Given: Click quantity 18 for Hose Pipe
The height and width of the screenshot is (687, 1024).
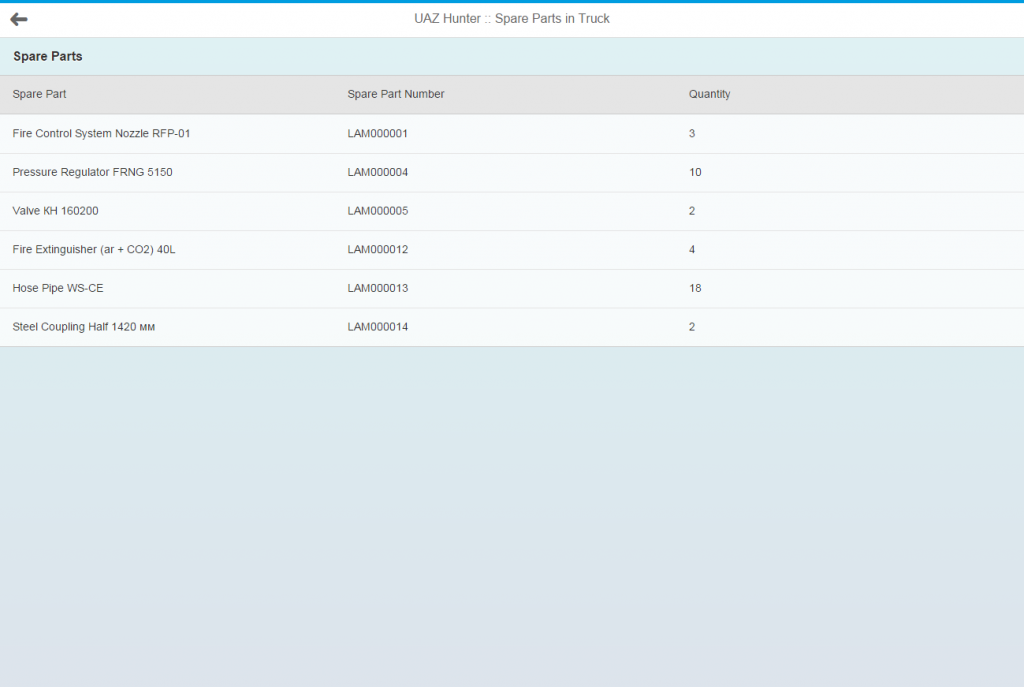Looking at the screenshot, I should tap(695, 288).
